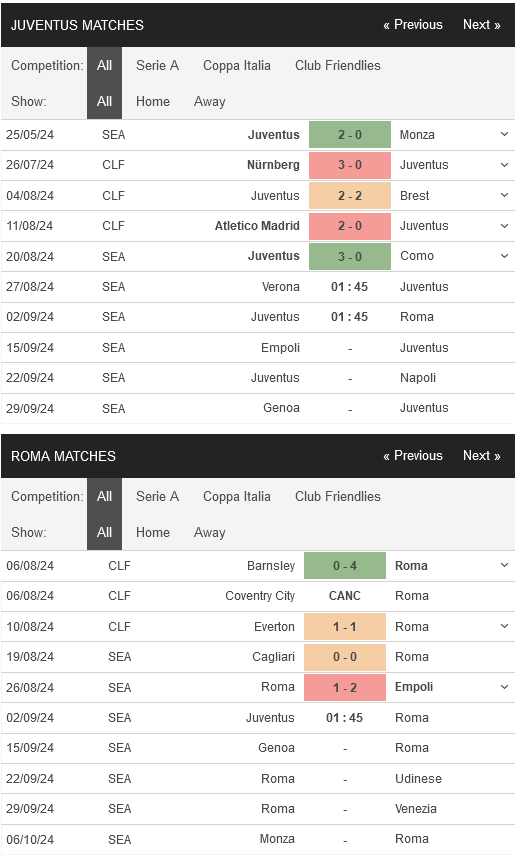
Task: Show only Away matches for Juventus
Action: (210, 101)
